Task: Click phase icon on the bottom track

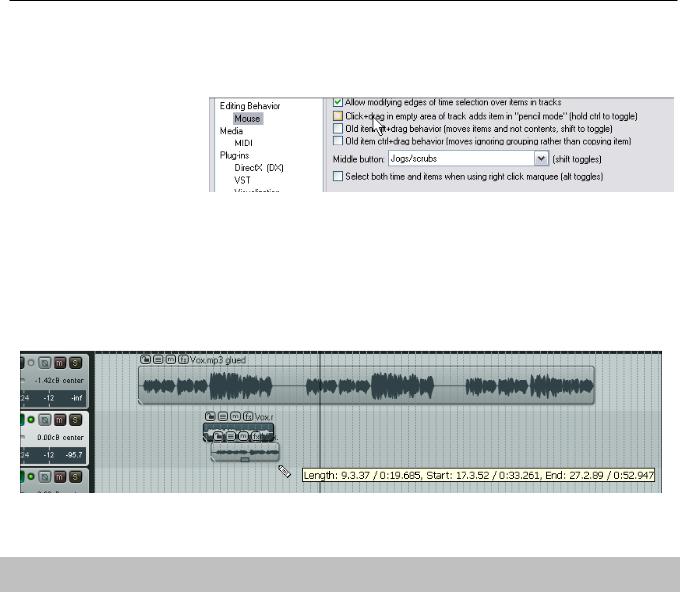Action: click(44, 477)
